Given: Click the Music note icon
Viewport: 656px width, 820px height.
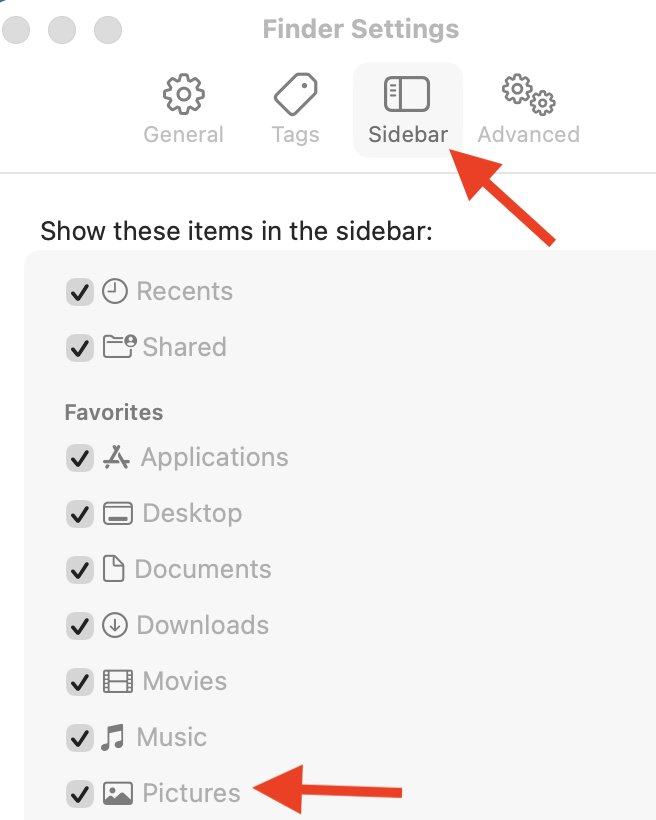Looking at the screenshot, I should pyautogui.click(x=113, y=738).
